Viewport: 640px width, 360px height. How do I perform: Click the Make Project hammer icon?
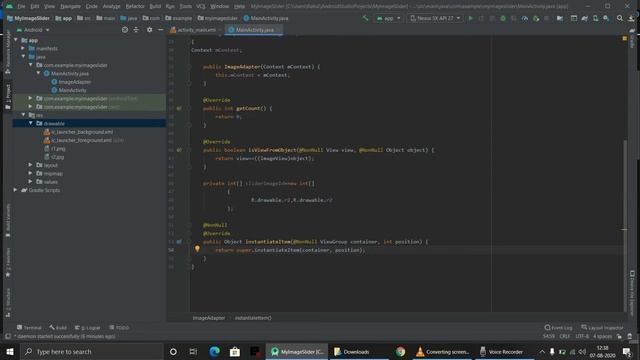[x=365, y=18]
